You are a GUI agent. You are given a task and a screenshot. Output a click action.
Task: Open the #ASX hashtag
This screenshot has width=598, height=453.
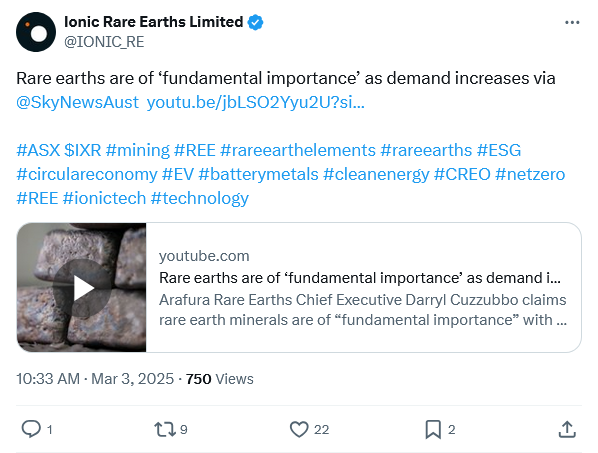38,150
